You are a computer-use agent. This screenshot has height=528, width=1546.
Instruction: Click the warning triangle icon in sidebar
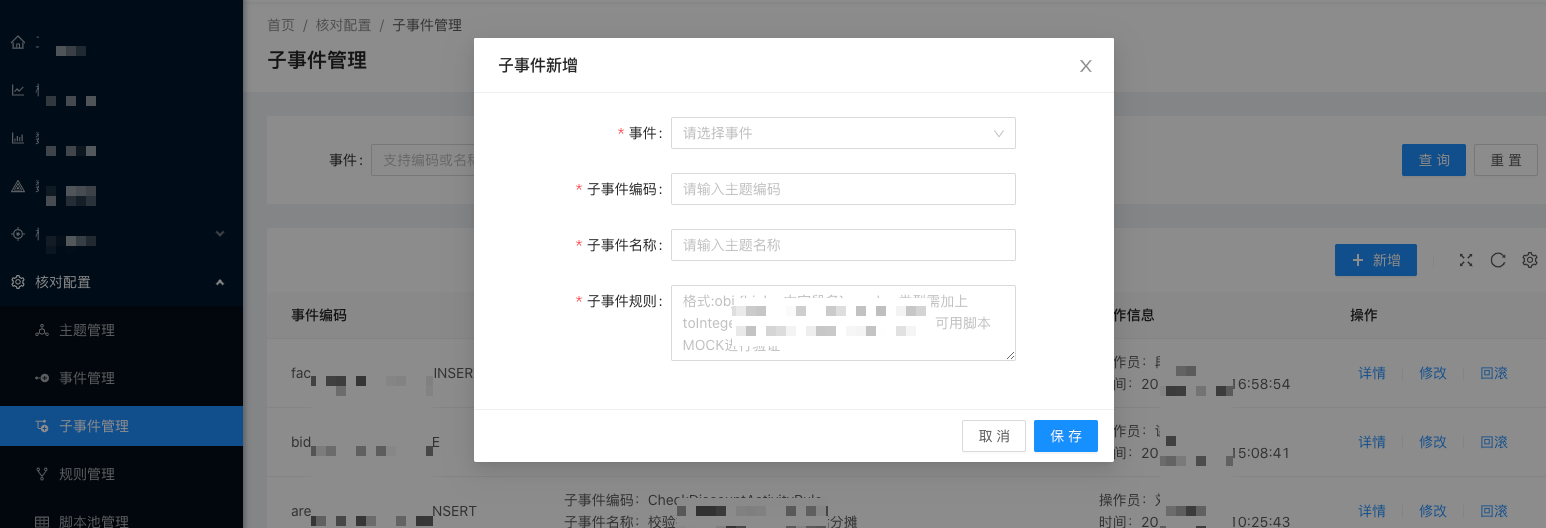coord(18,186)
